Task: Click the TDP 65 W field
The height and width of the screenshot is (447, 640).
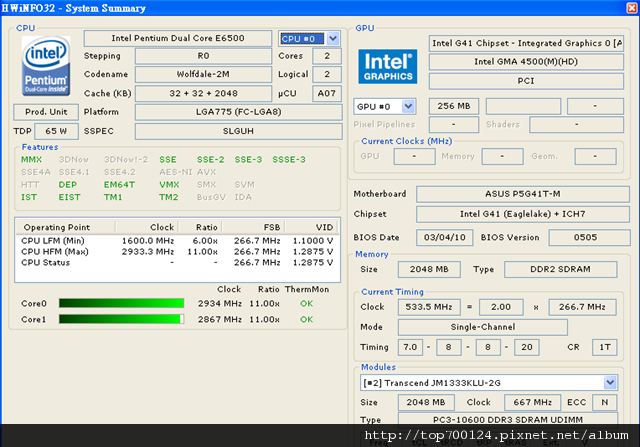Action: click(56, 131)
